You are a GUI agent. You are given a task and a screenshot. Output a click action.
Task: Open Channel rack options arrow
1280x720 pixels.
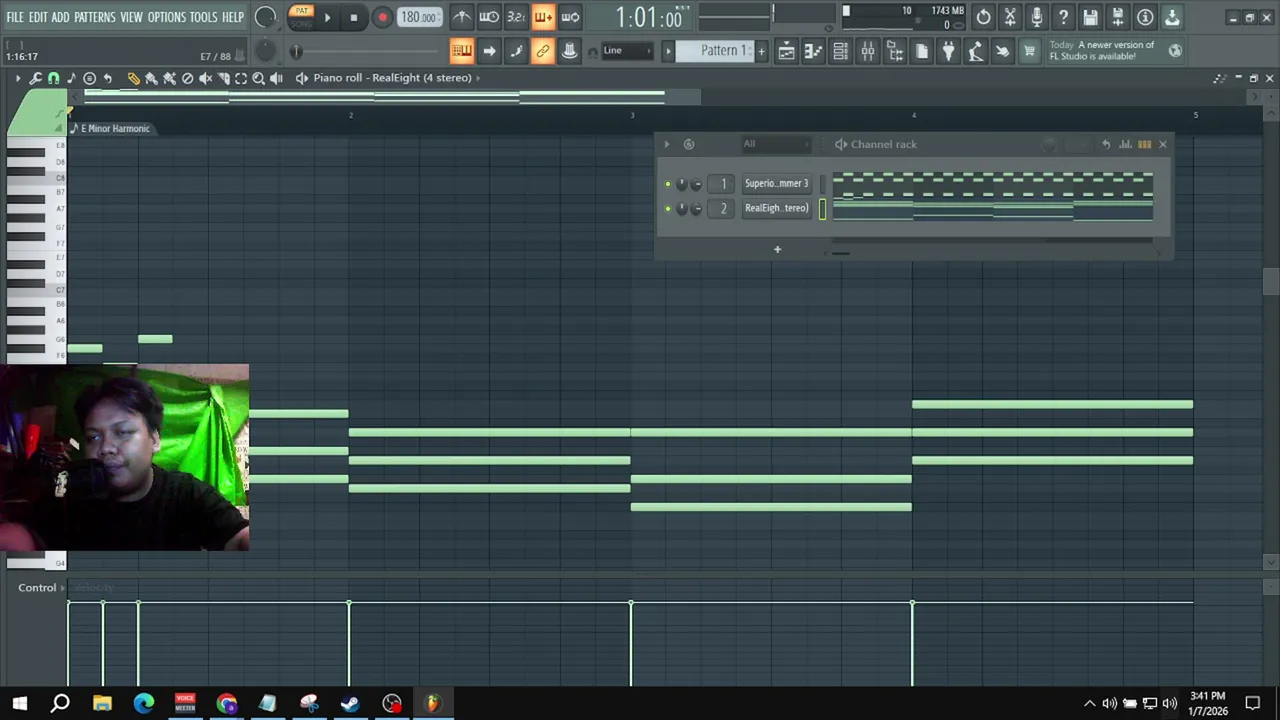coord(667,144)
